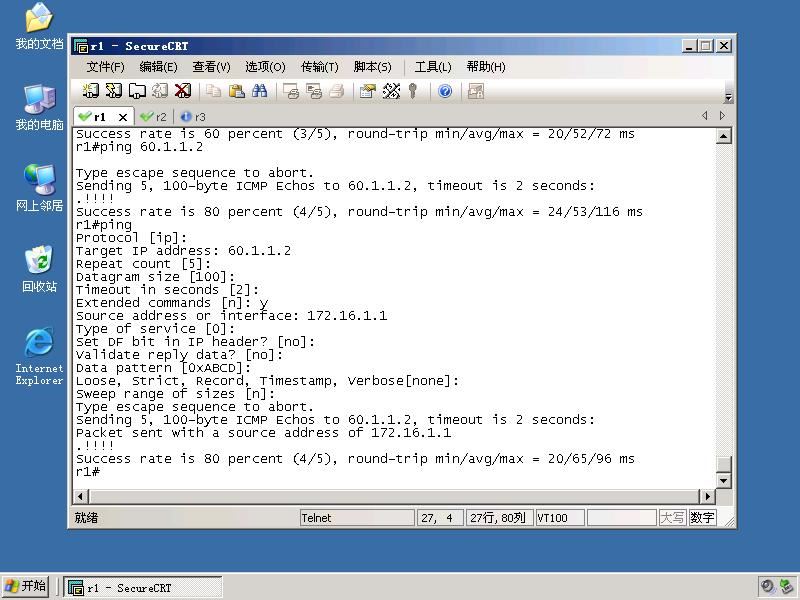Click the Copy toolbar icon
This screenshot has height=600, width=800.
pyautogui.click(x=213, y=91)
